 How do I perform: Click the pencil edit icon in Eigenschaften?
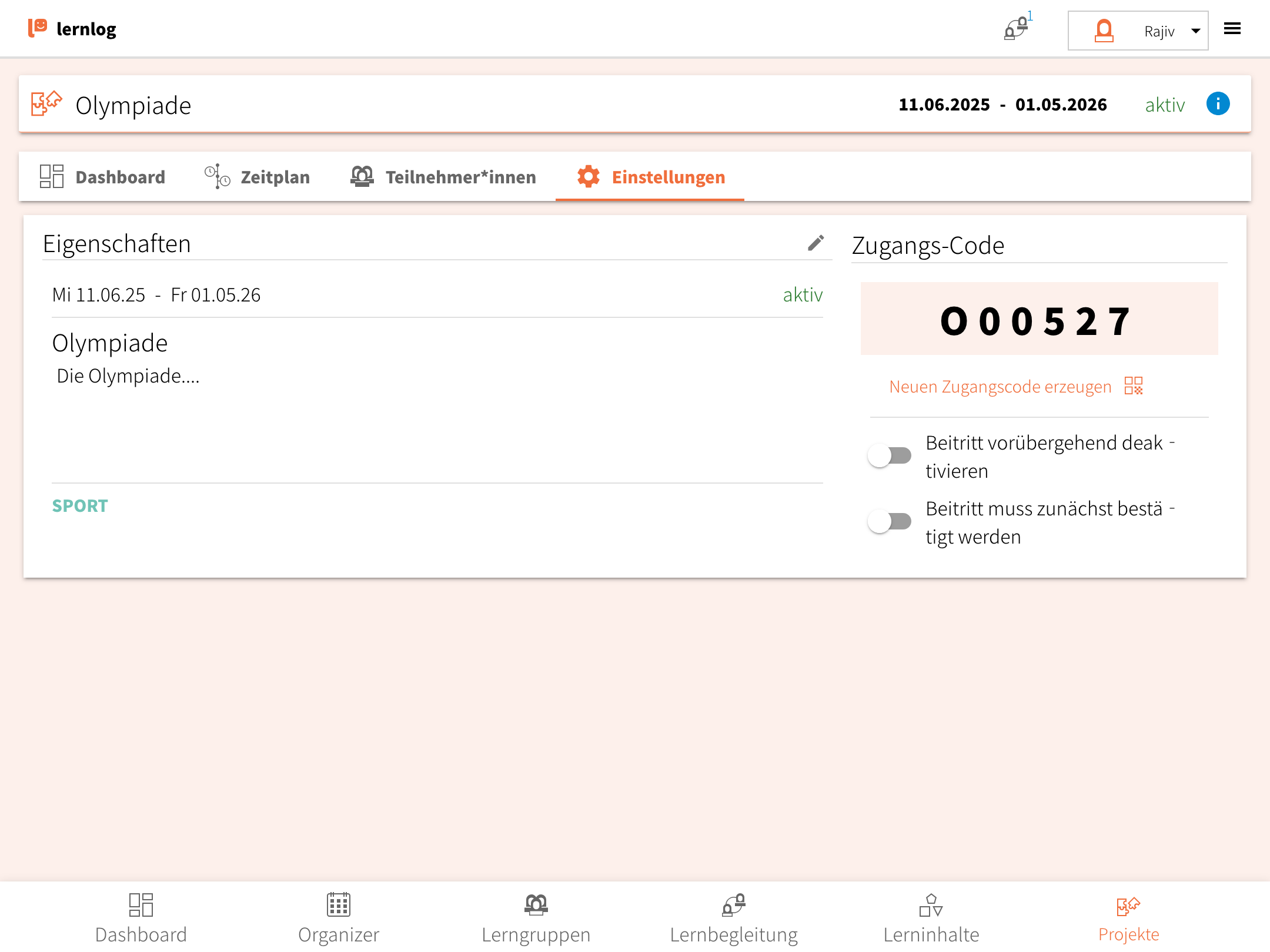[x=816, y=243]
